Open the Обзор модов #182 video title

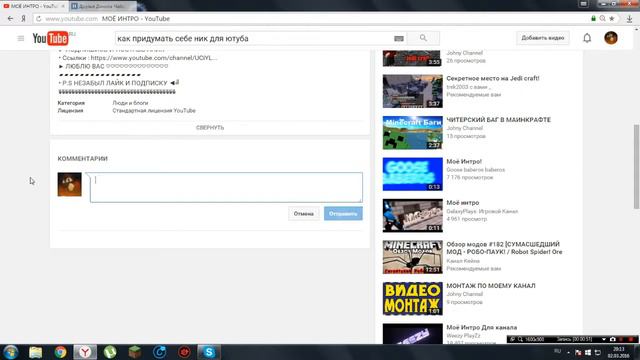(x=504, y=248)
